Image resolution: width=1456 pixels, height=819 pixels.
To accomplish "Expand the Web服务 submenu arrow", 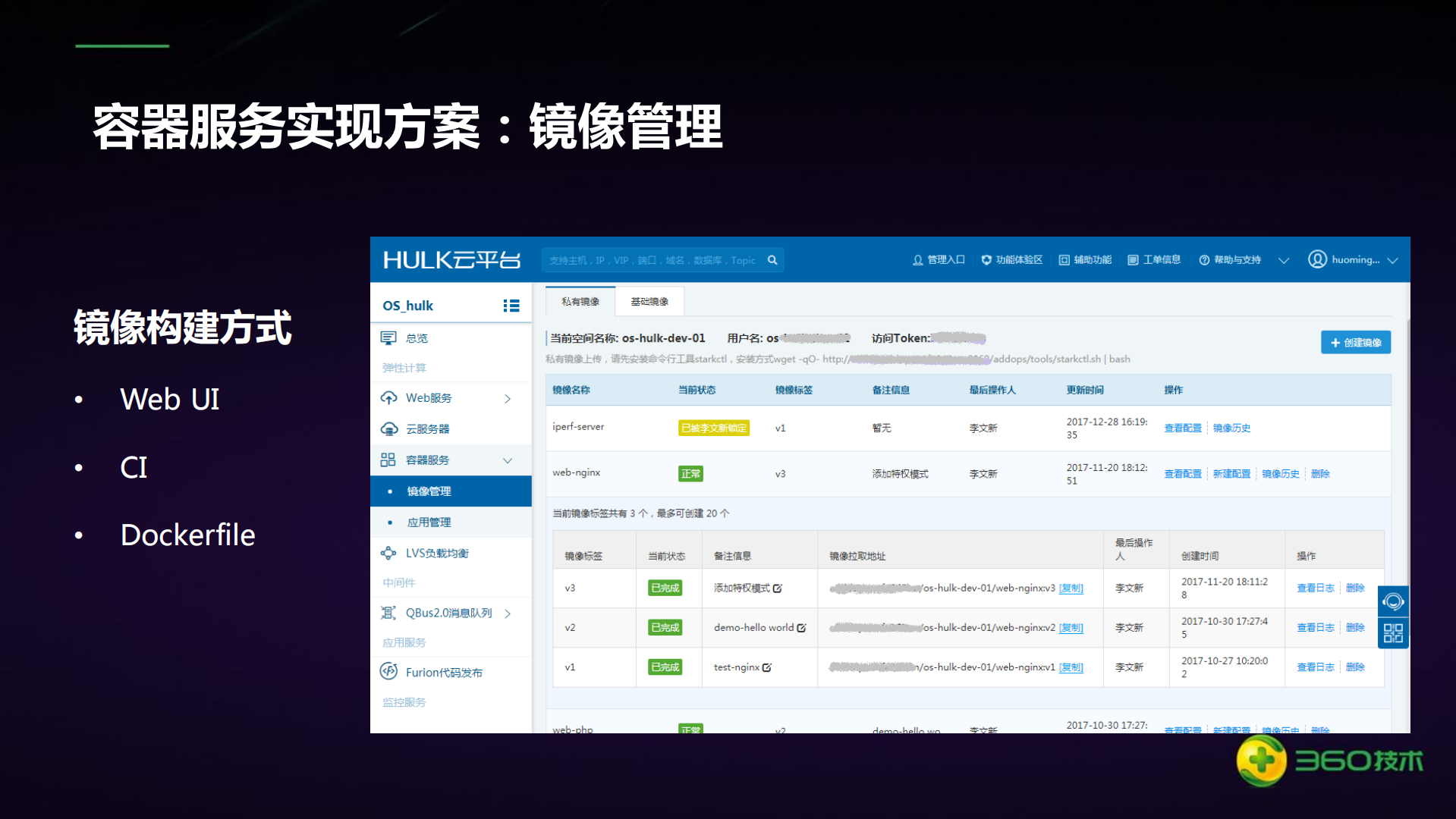I will coord(508,397).
